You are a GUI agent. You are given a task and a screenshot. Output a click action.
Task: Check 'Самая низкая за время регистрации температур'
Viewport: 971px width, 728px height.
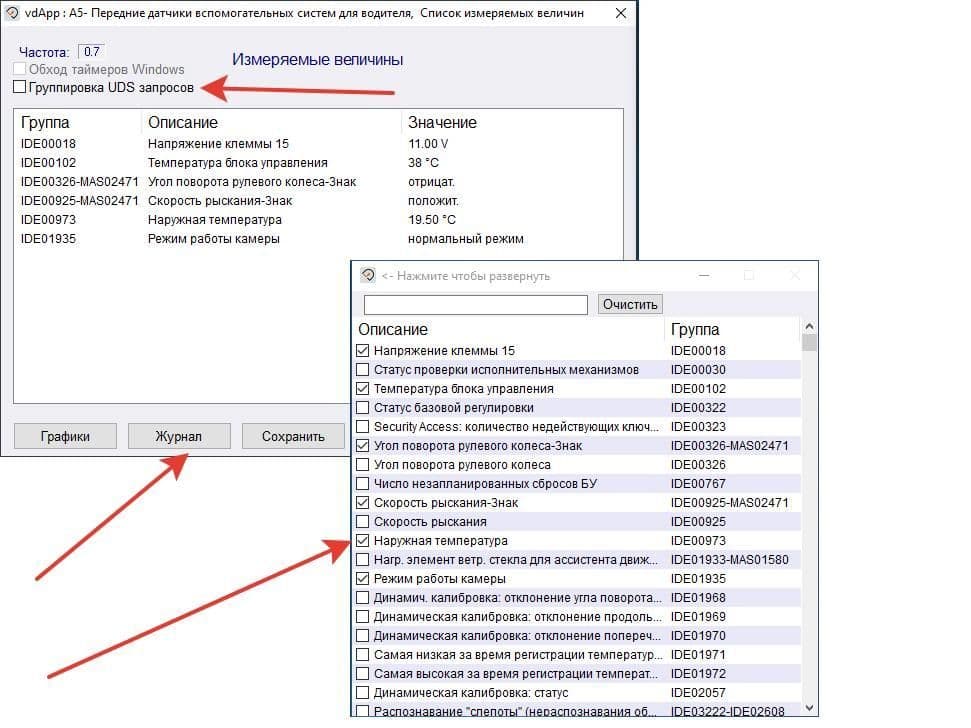tap(363, 654)
